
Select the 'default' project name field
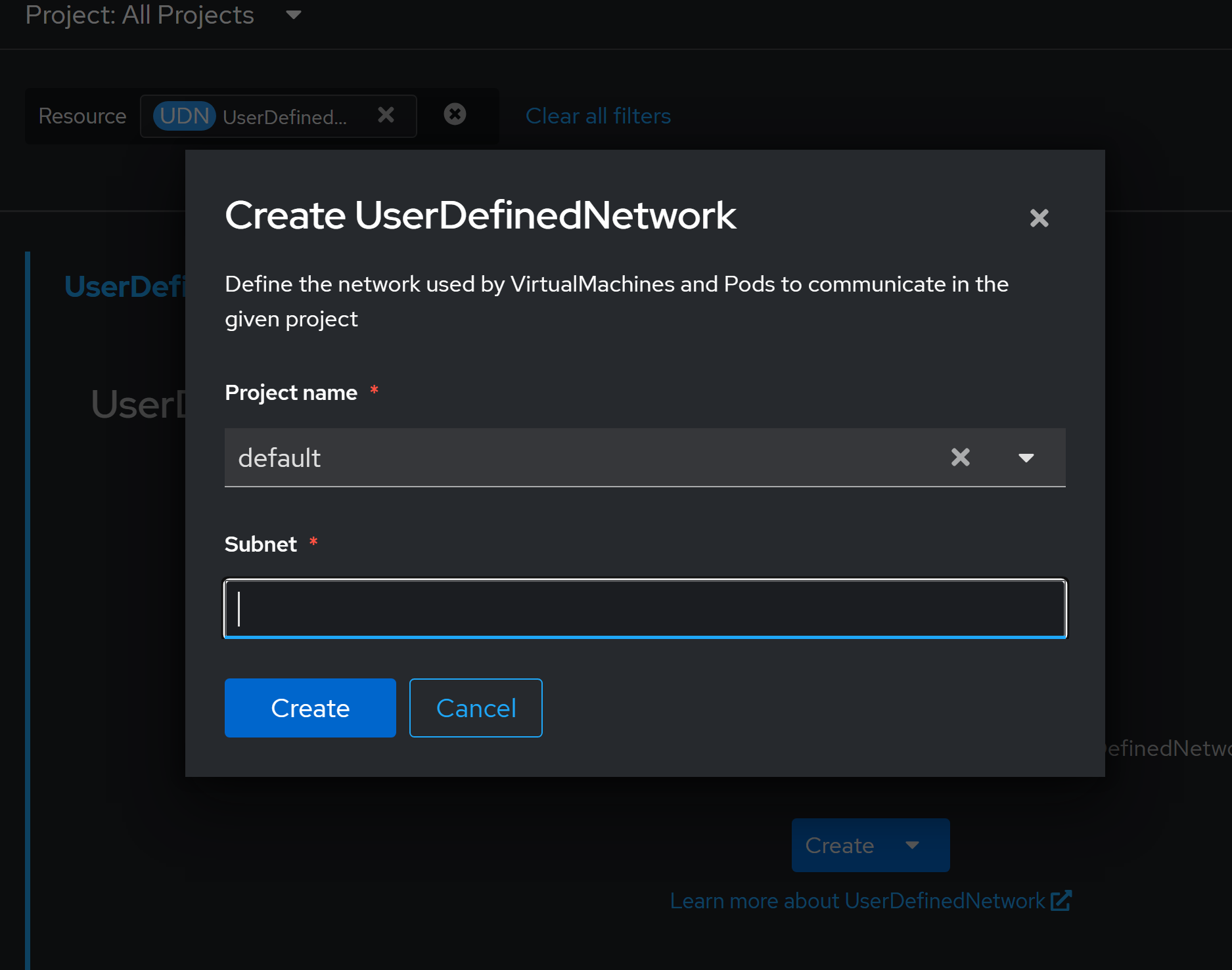coord(578,458)
